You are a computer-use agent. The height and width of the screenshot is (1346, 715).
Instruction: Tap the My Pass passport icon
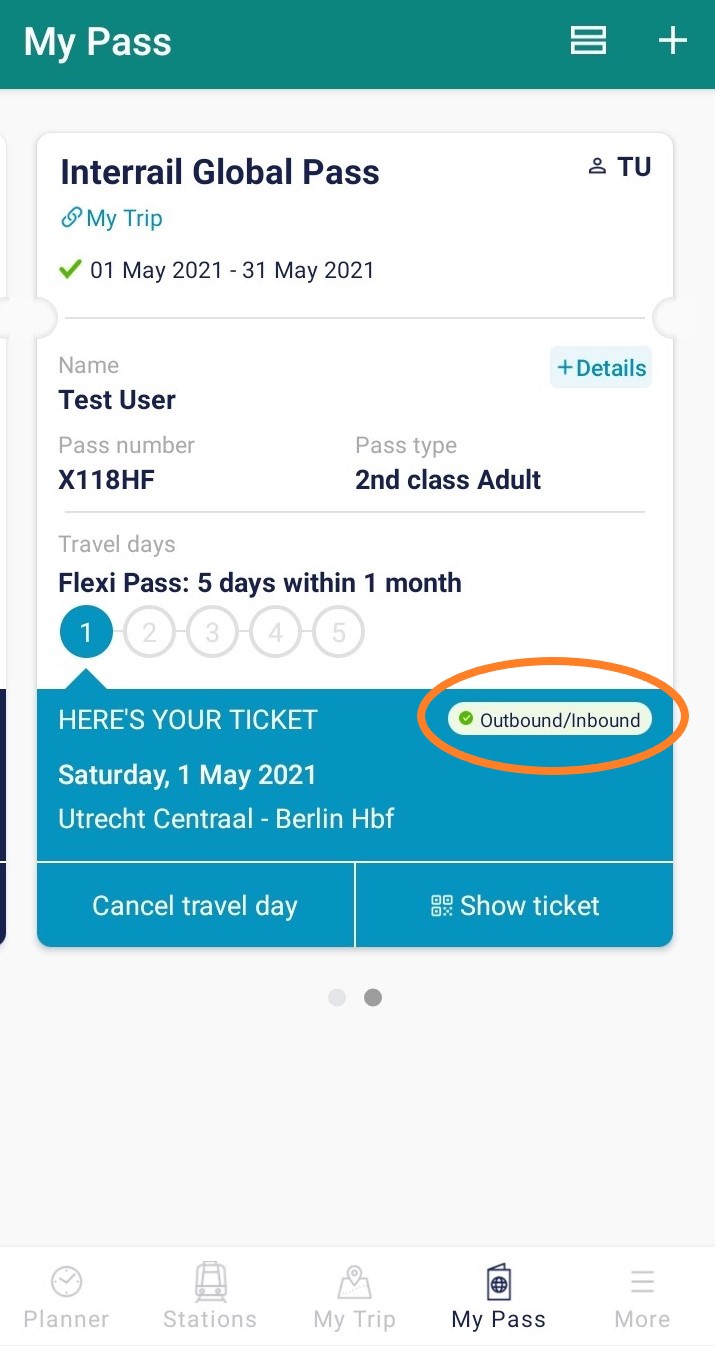coord(498,1280)
